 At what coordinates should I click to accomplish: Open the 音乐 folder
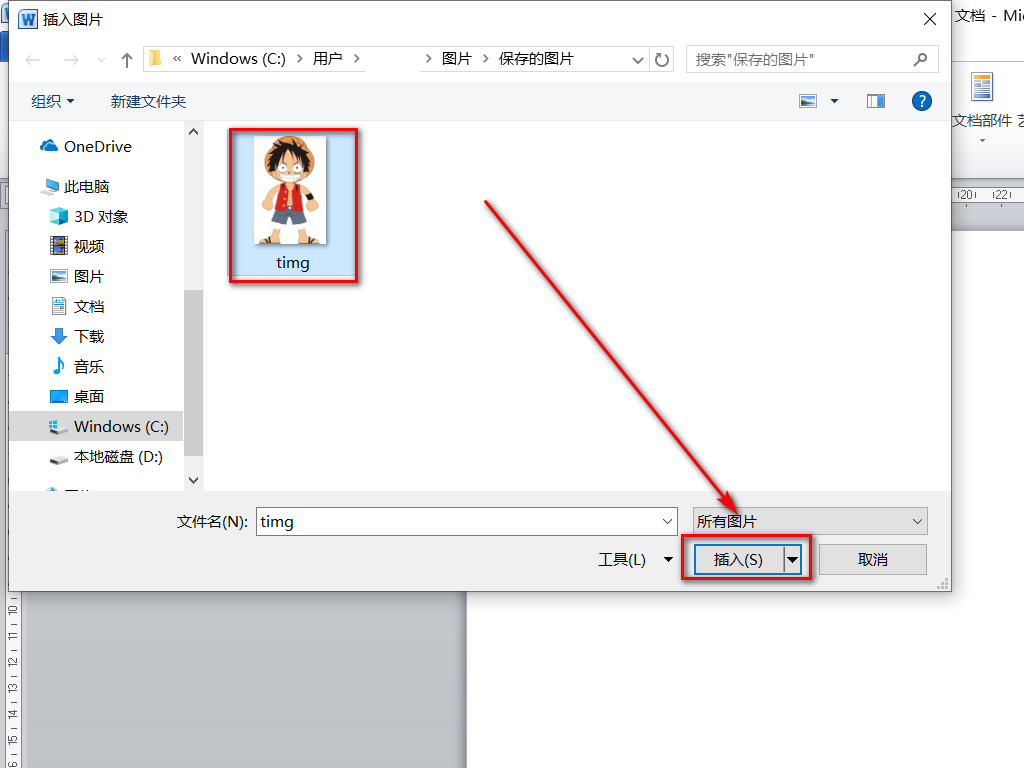(77, 366)
